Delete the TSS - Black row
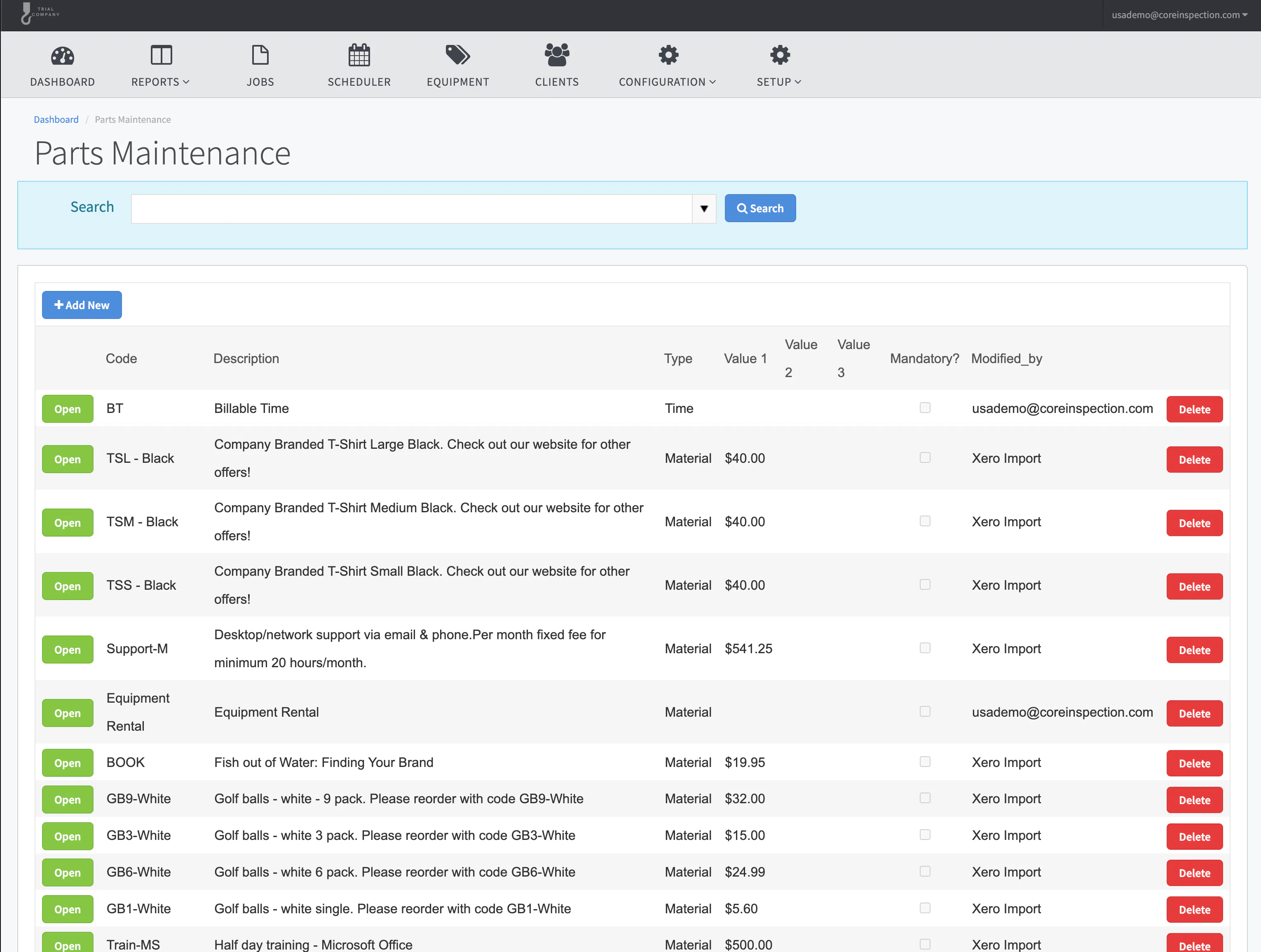Image resolution: width=1261 pixels, height=952 pixels. pos(1194,586)
